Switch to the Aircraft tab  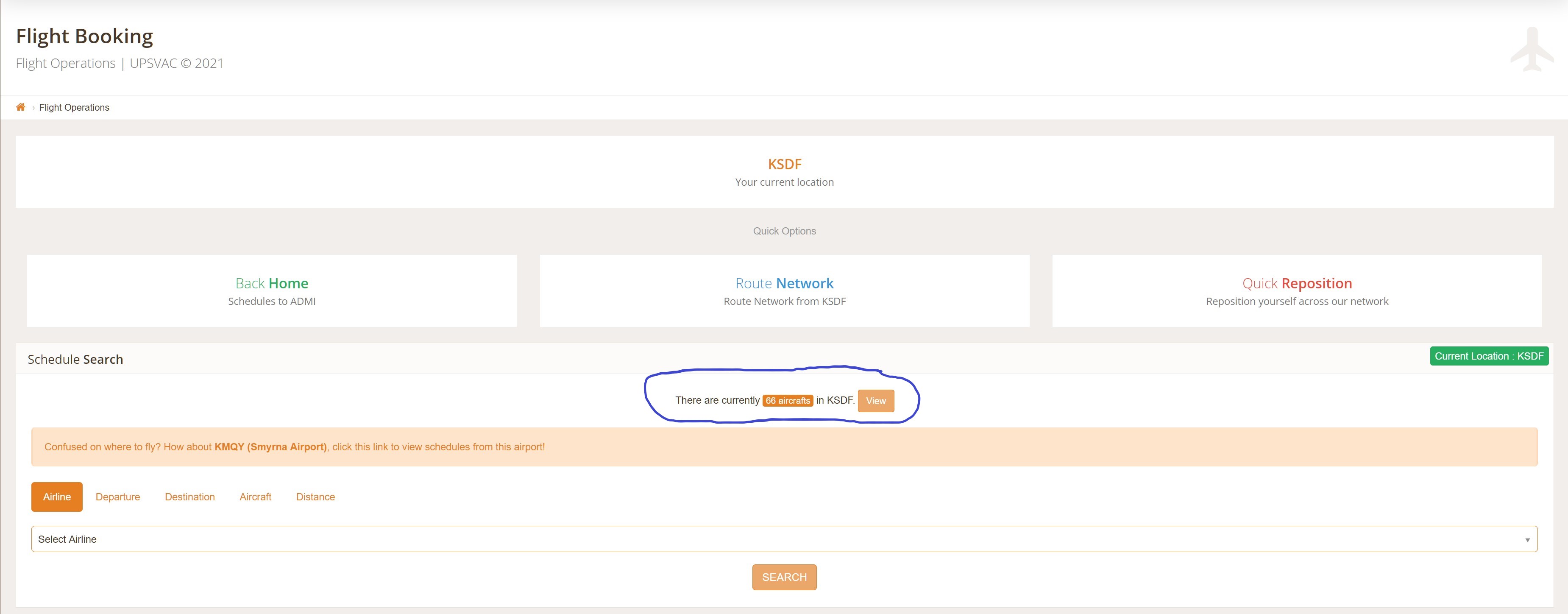coord(256,497)
